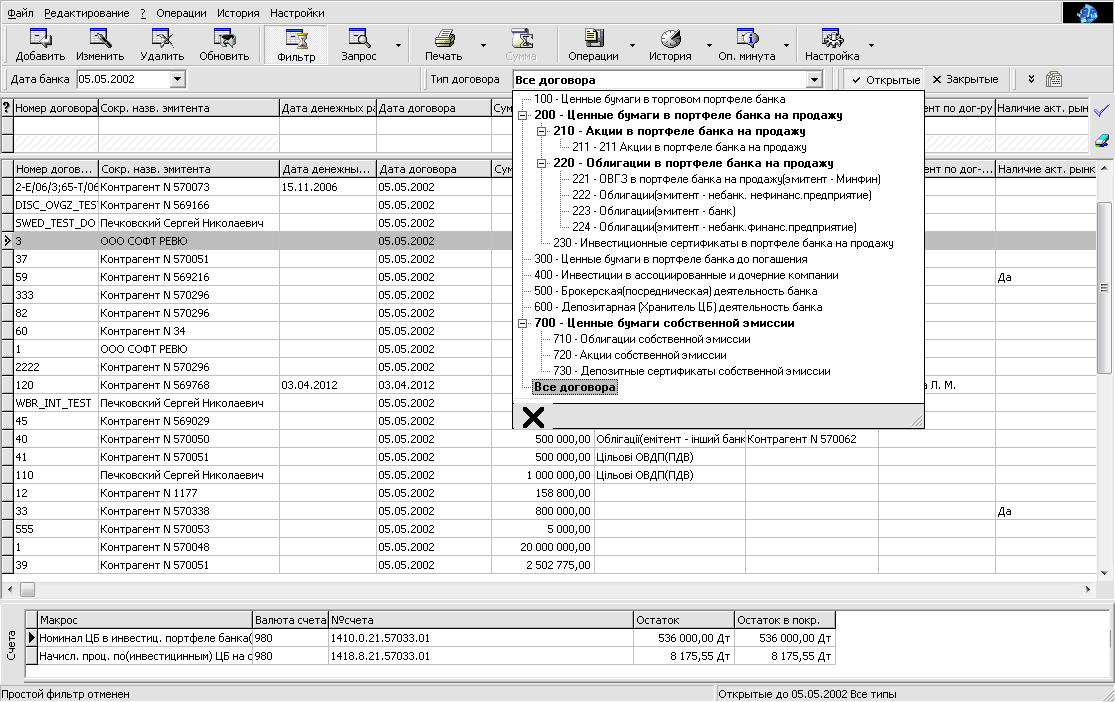Click the horizontal scrollbar thumb
Screen dimensions: 1115x702
point(27,590)
